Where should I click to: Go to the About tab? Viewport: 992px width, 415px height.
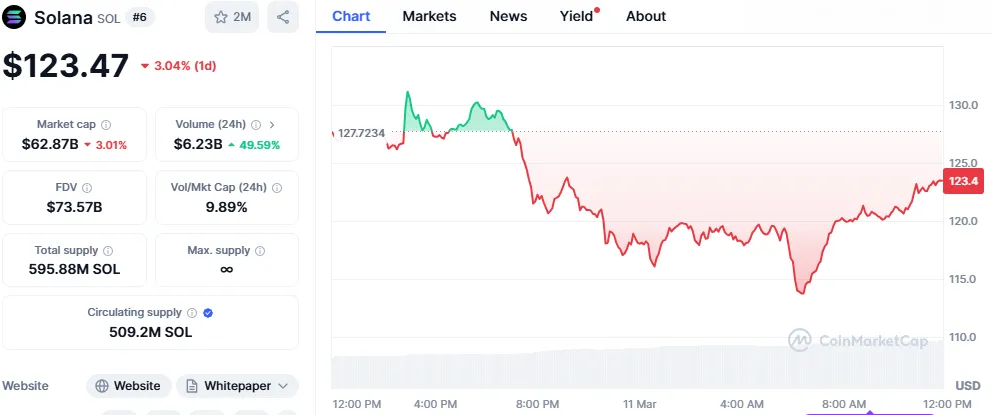[646, 16]
